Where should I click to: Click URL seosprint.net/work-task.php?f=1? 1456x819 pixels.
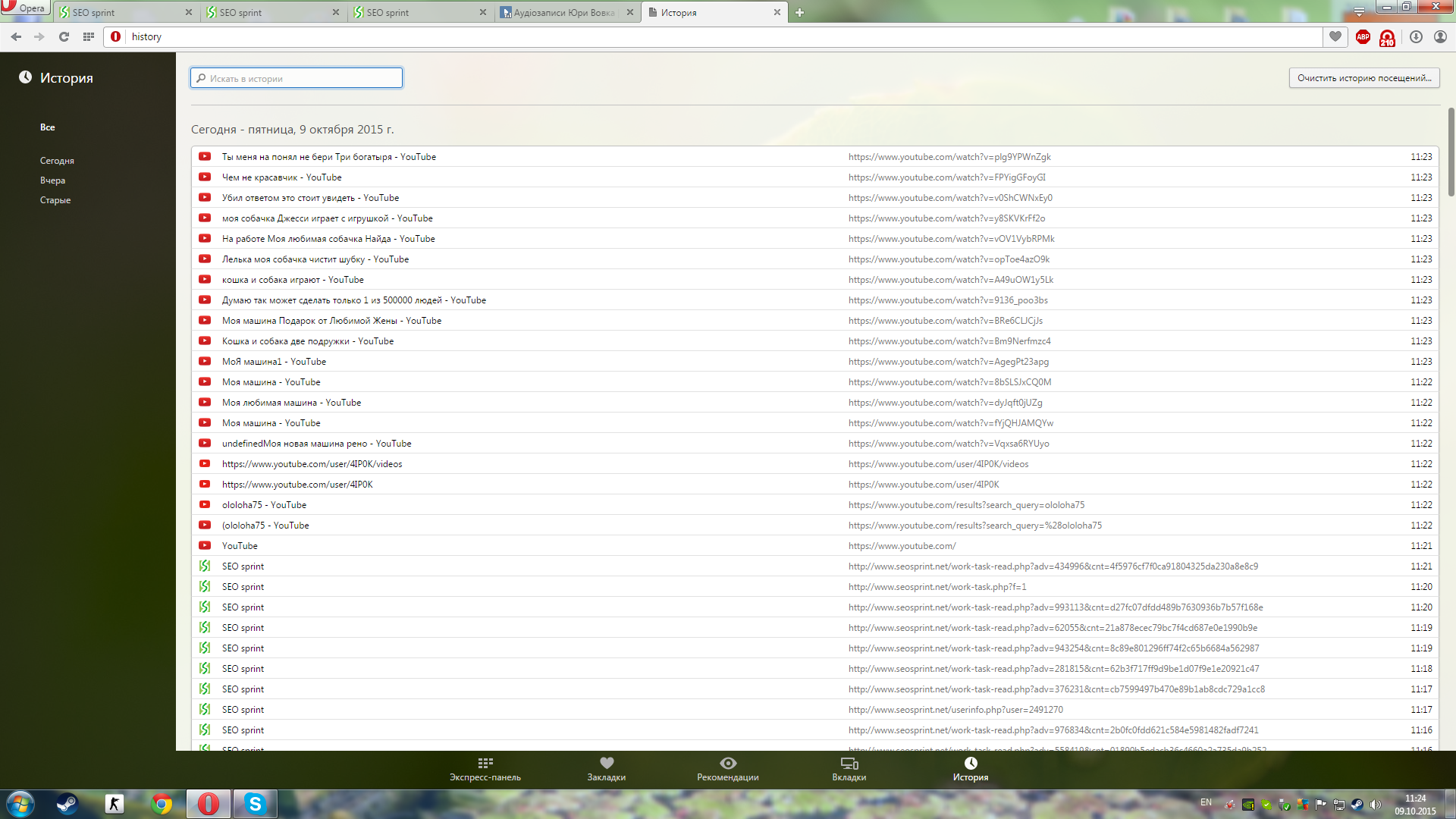937,587
